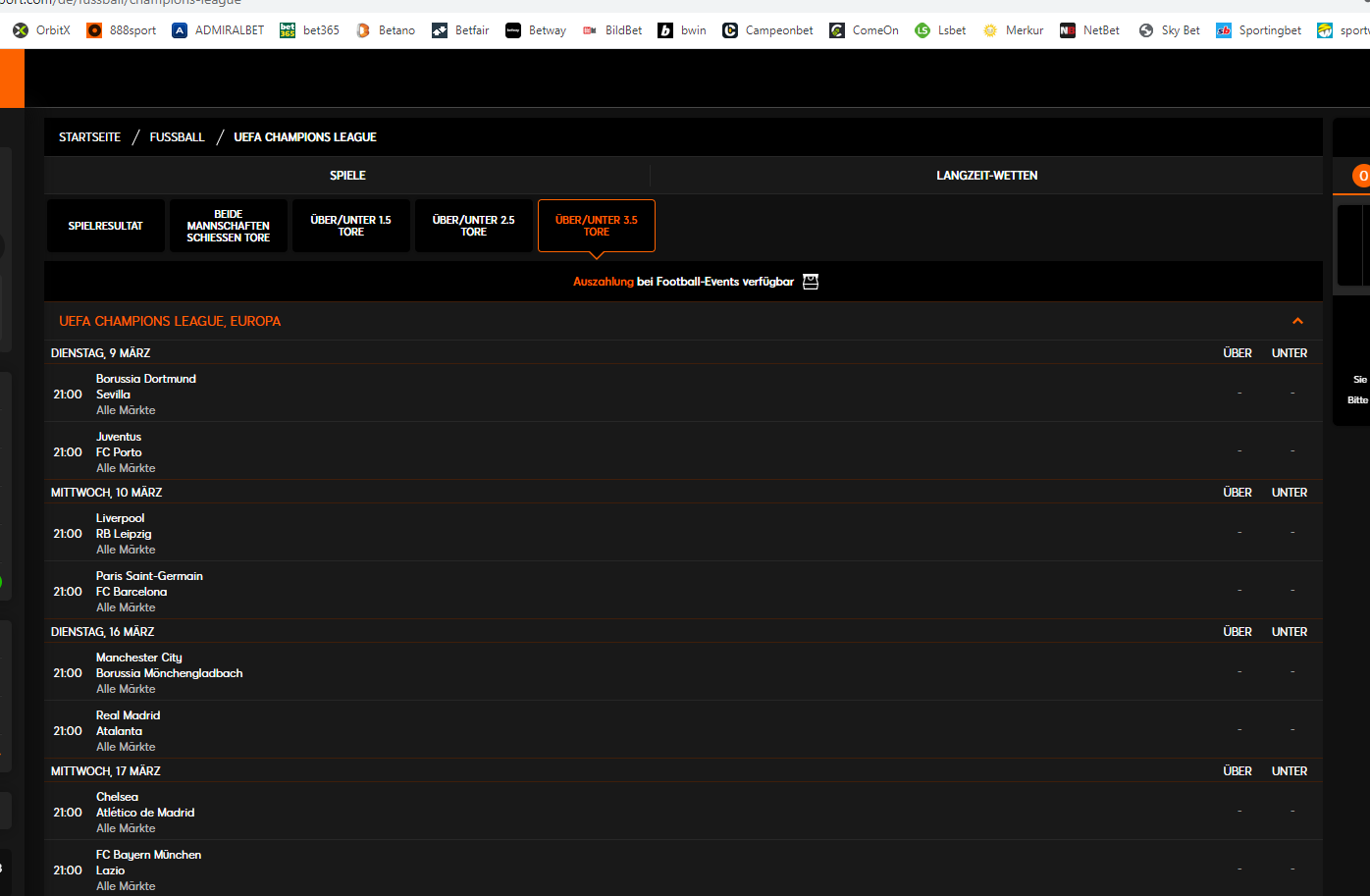Switch to the SPIELE tab
The width and height of the screenshot is (1370, 896).
coord(347,176)
